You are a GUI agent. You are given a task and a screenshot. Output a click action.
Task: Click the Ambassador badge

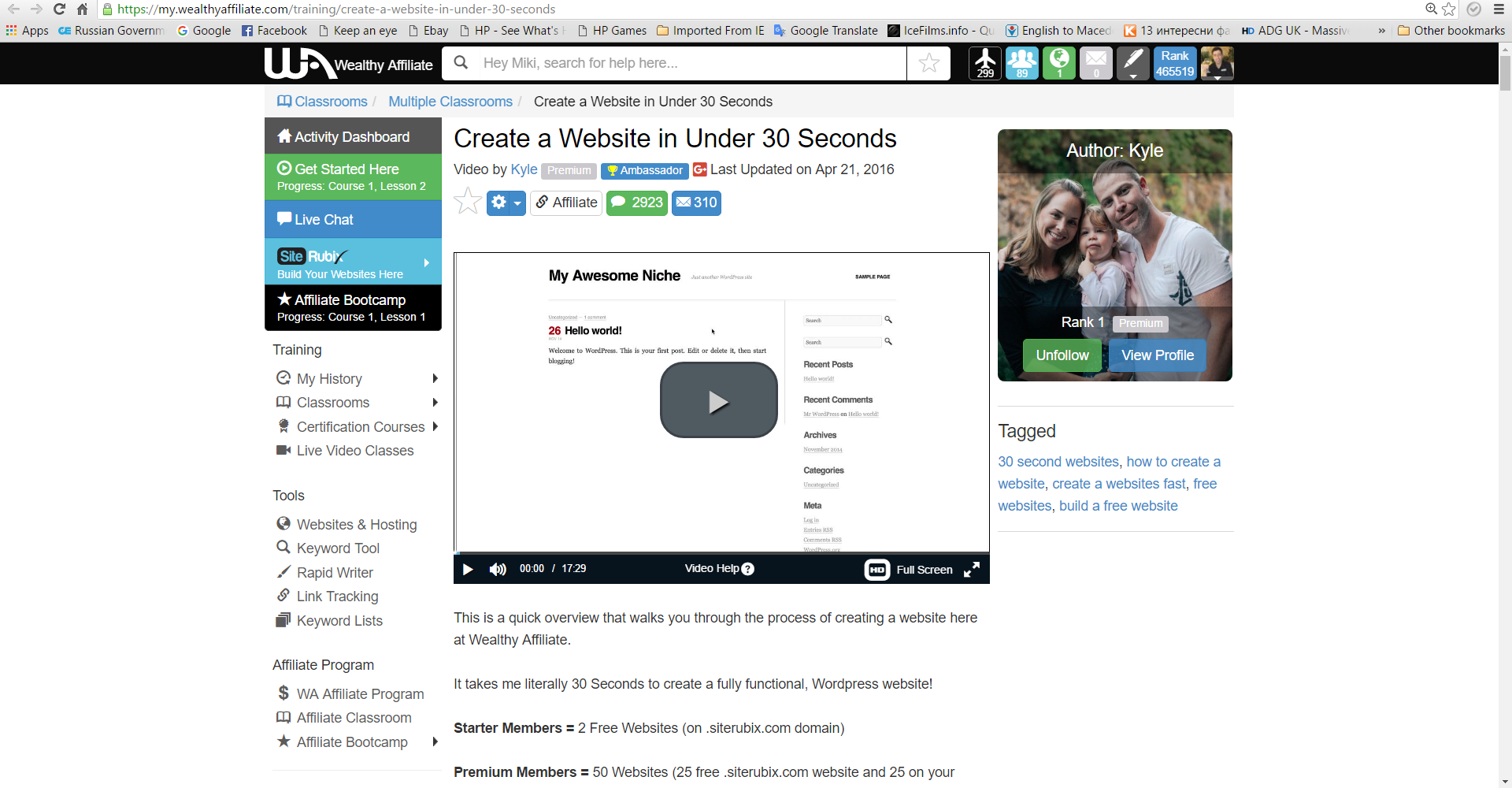pyautogui.click(x=645, y=170)
